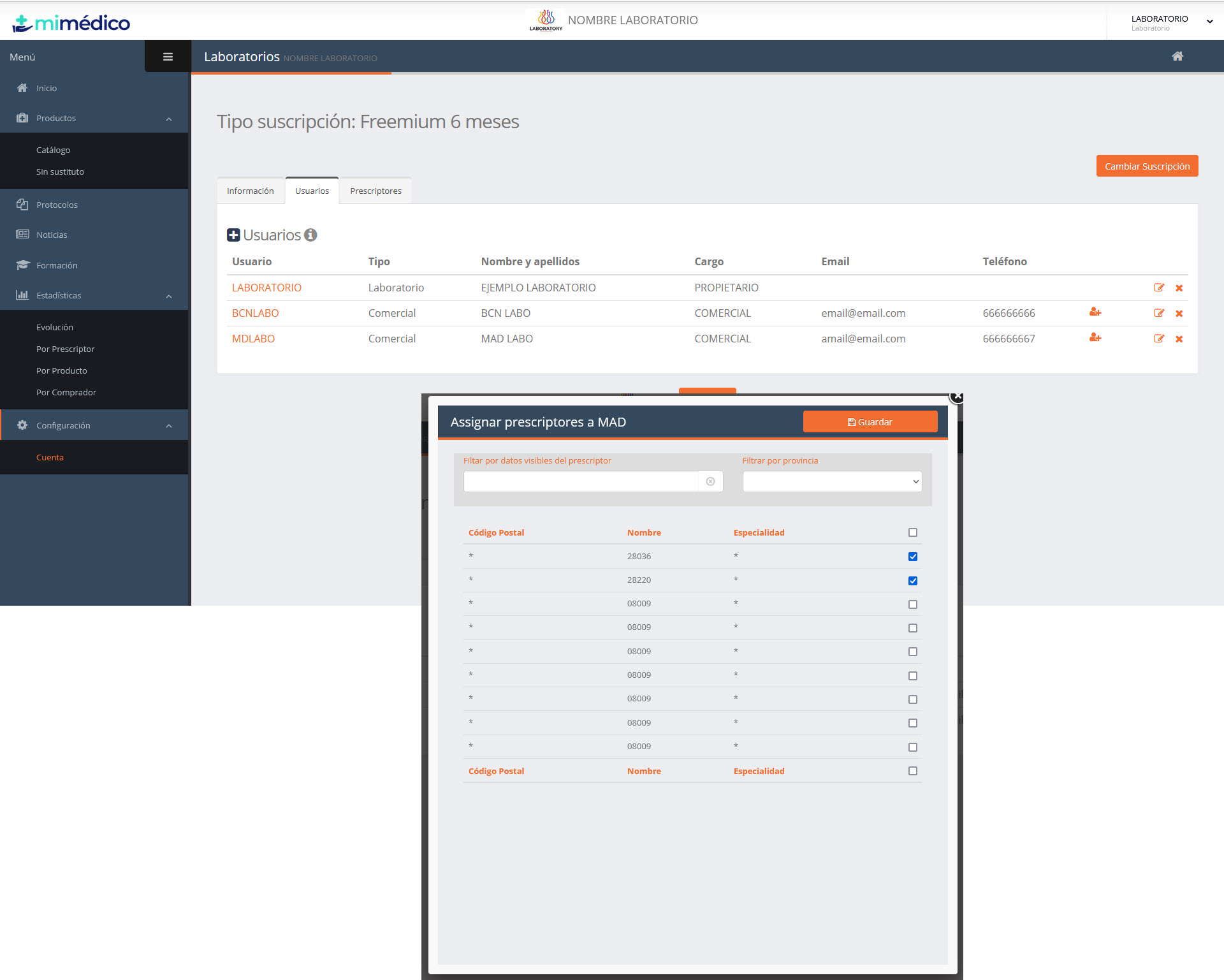
Task: Click the home icon in header bar
Action: pyautogui.click(x=1177, y=56)
